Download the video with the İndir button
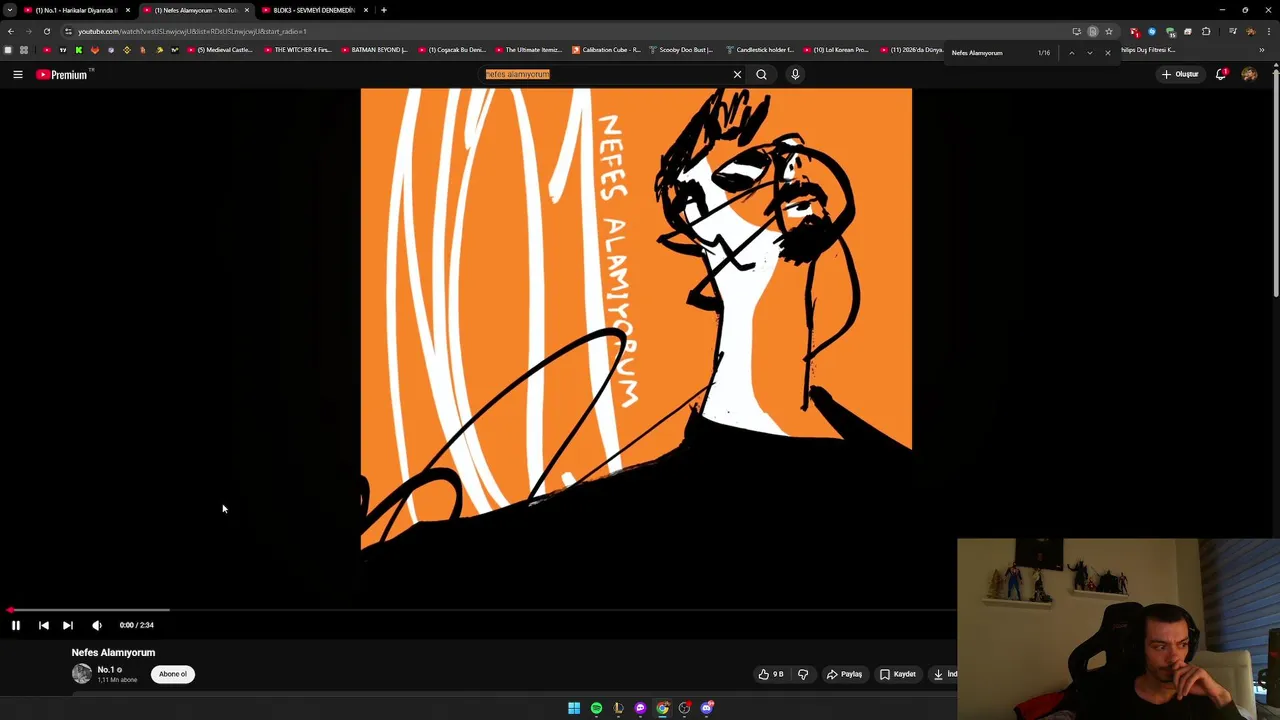 click(943, 674)
